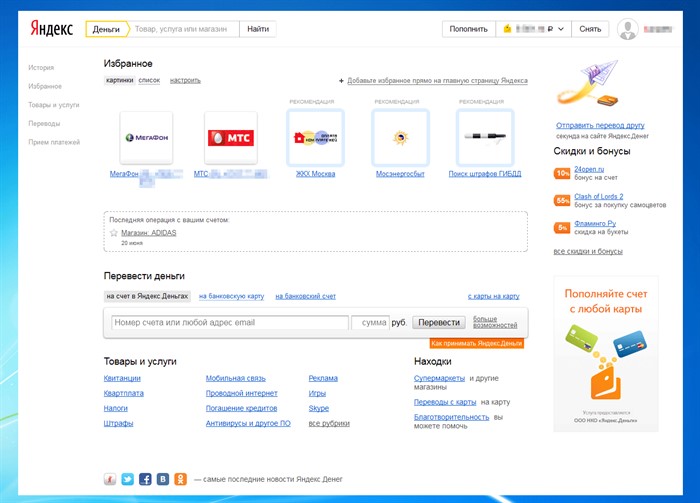Open the Facebook social icon

(x=145, y=479)
